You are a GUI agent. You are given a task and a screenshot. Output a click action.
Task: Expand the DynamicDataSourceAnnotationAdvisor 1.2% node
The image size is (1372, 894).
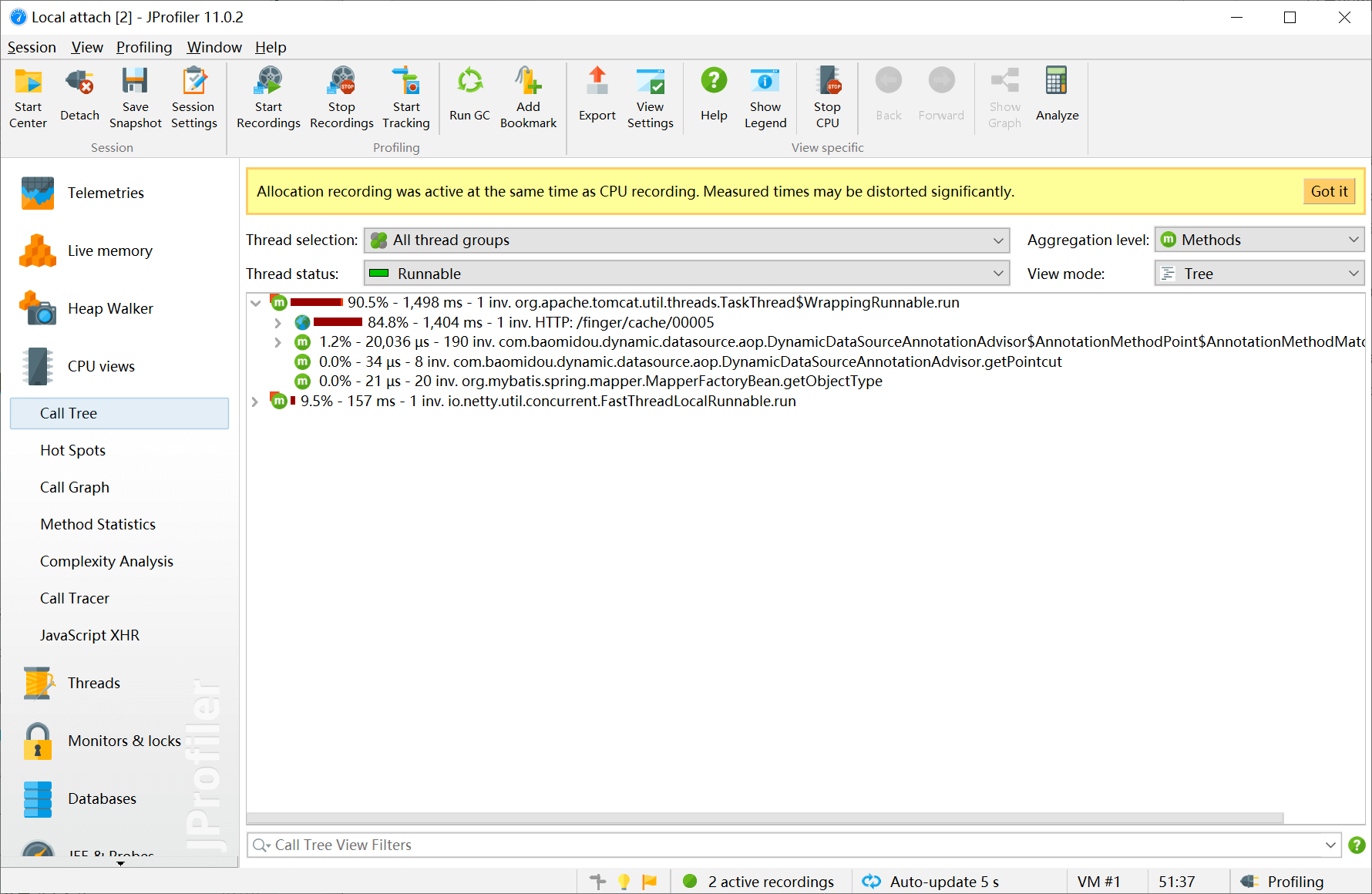277,342
